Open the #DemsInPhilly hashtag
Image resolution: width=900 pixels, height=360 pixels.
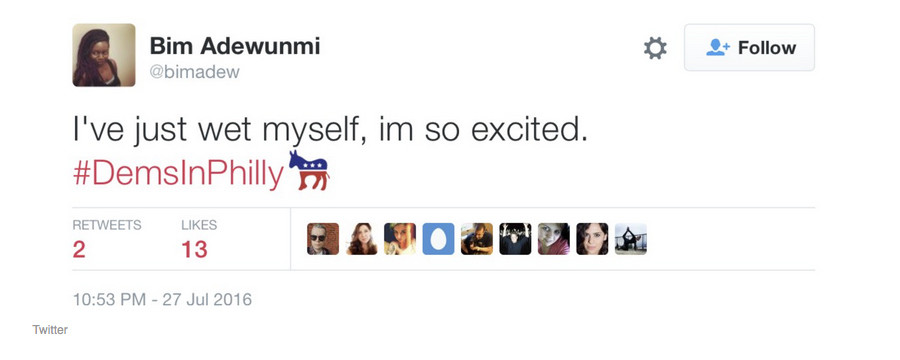coord(179,174)
